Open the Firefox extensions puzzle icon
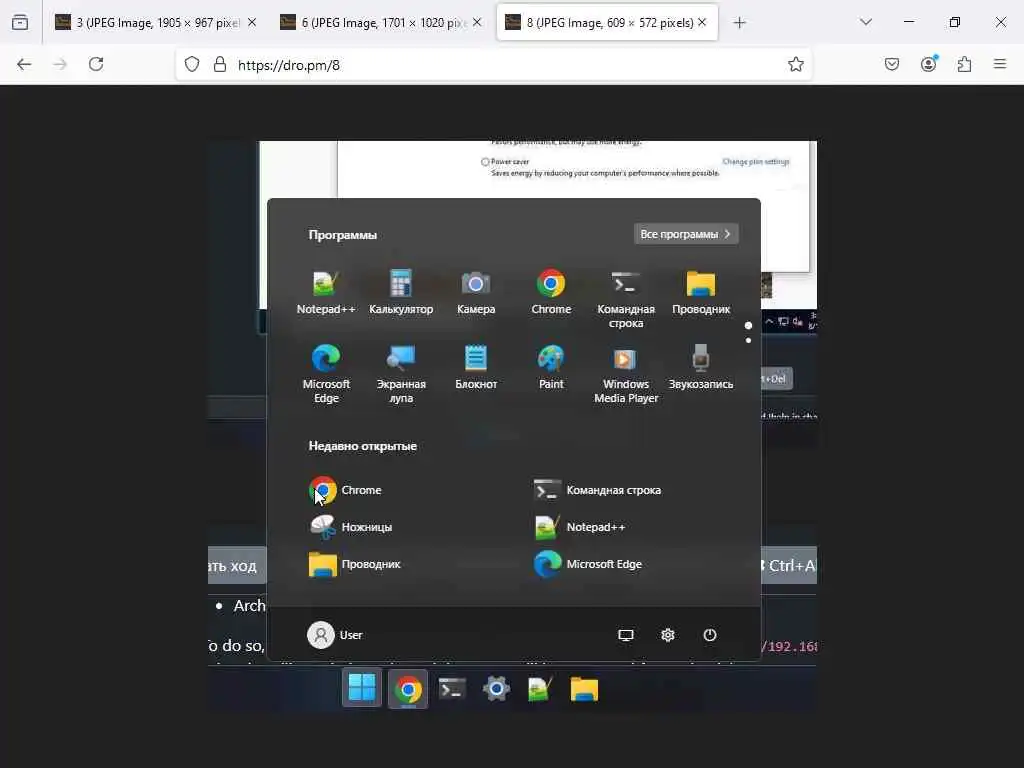 pos(964,64)
